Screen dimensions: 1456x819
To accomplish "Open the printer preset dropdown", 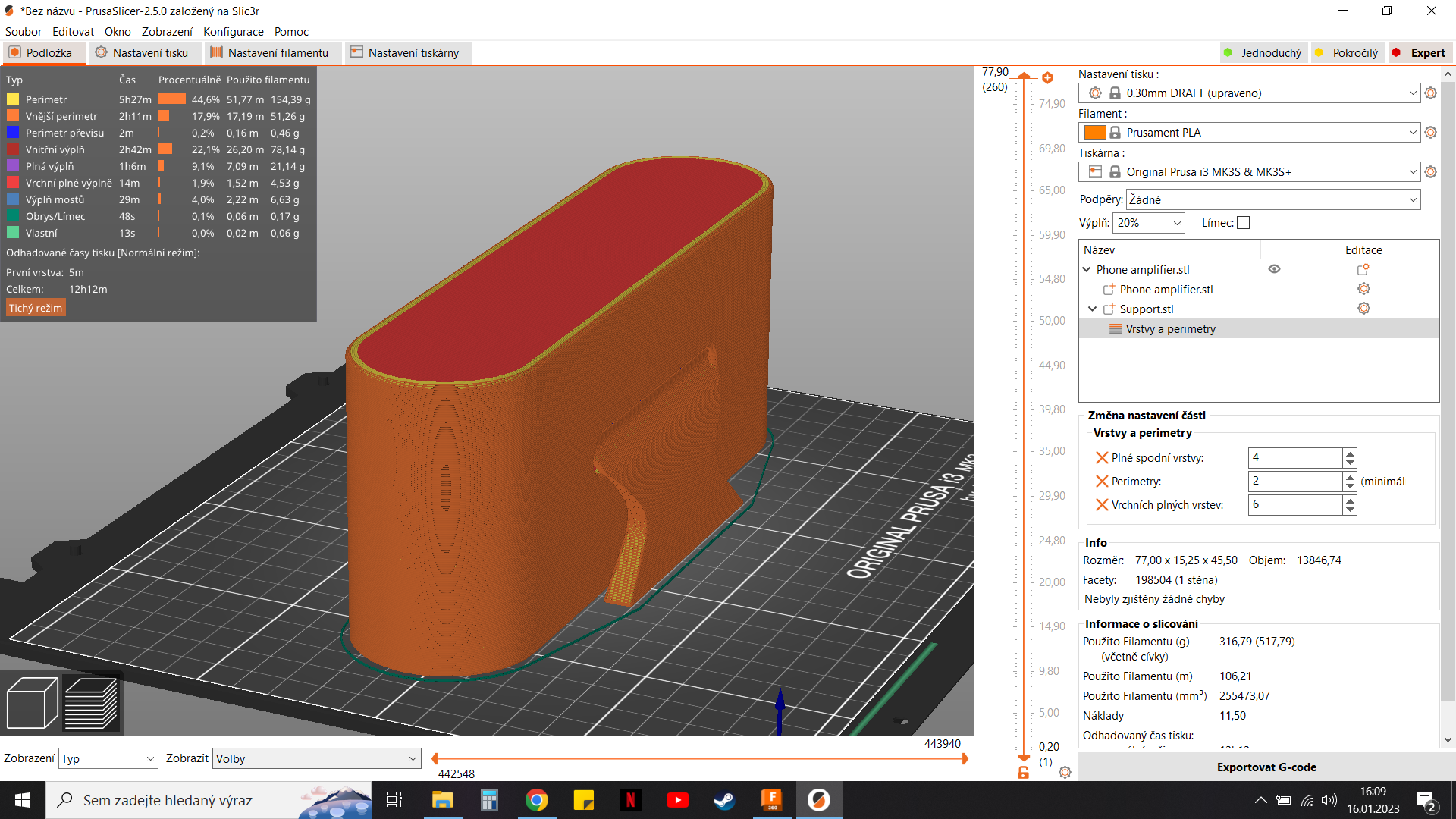I will pos(1249,172).
